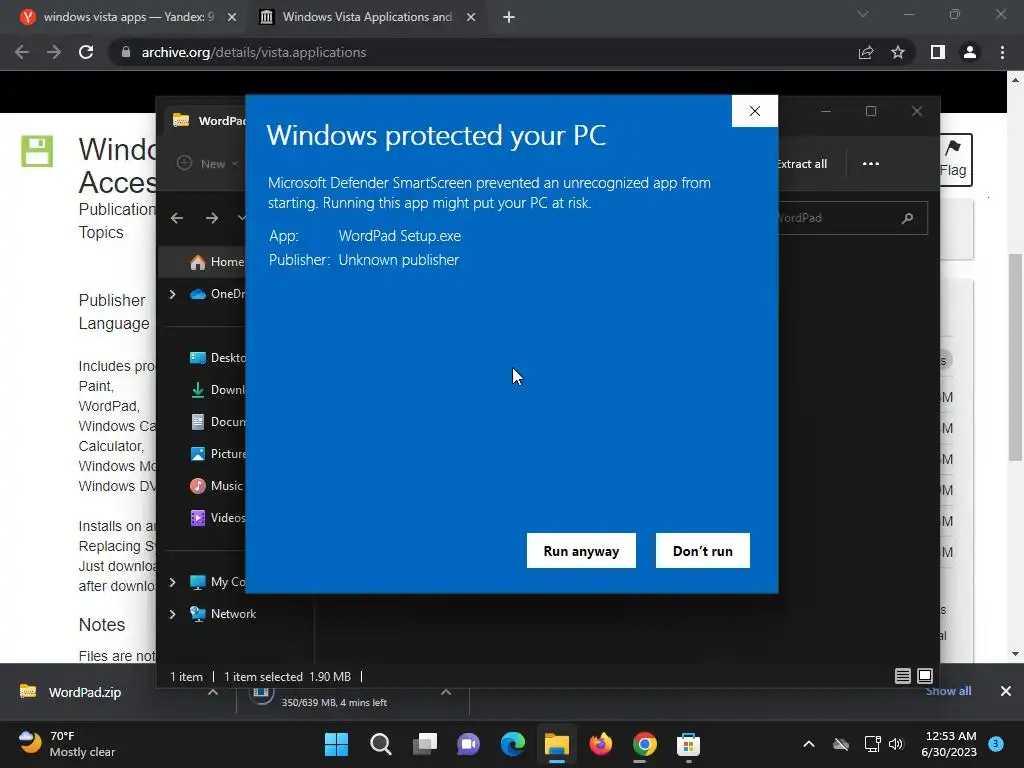Open Task View on taskbar
Viewport: 1024px width, 768px height.
(x=424, y=744)
